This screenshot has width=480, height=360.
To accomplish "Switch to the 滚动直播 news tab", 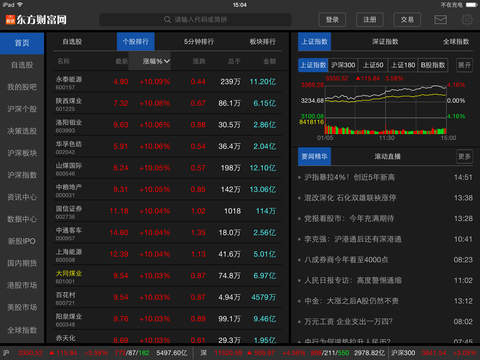I will pyautogui.click(x=387, y=156).
